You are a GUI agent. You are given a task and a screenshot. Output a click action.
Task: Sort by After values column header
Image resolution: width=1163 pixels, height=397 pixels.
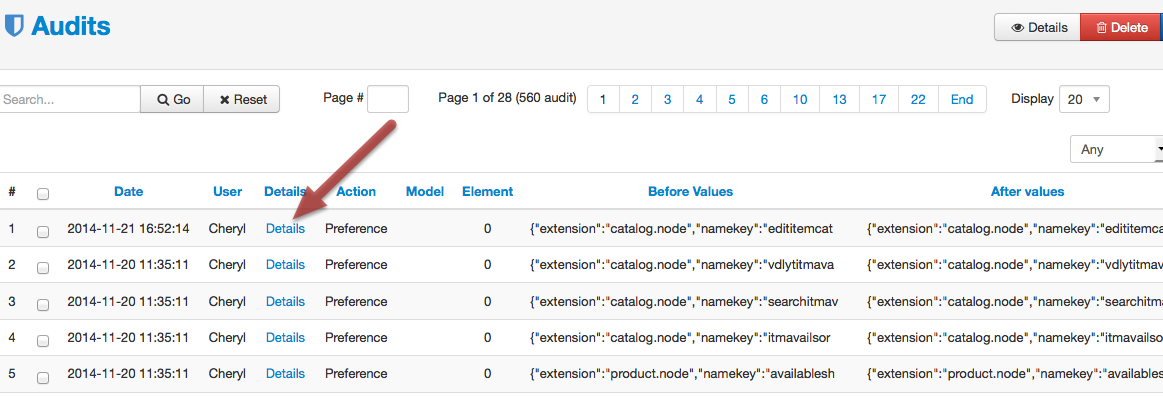pyautogui.click(x=1027, y=191)
